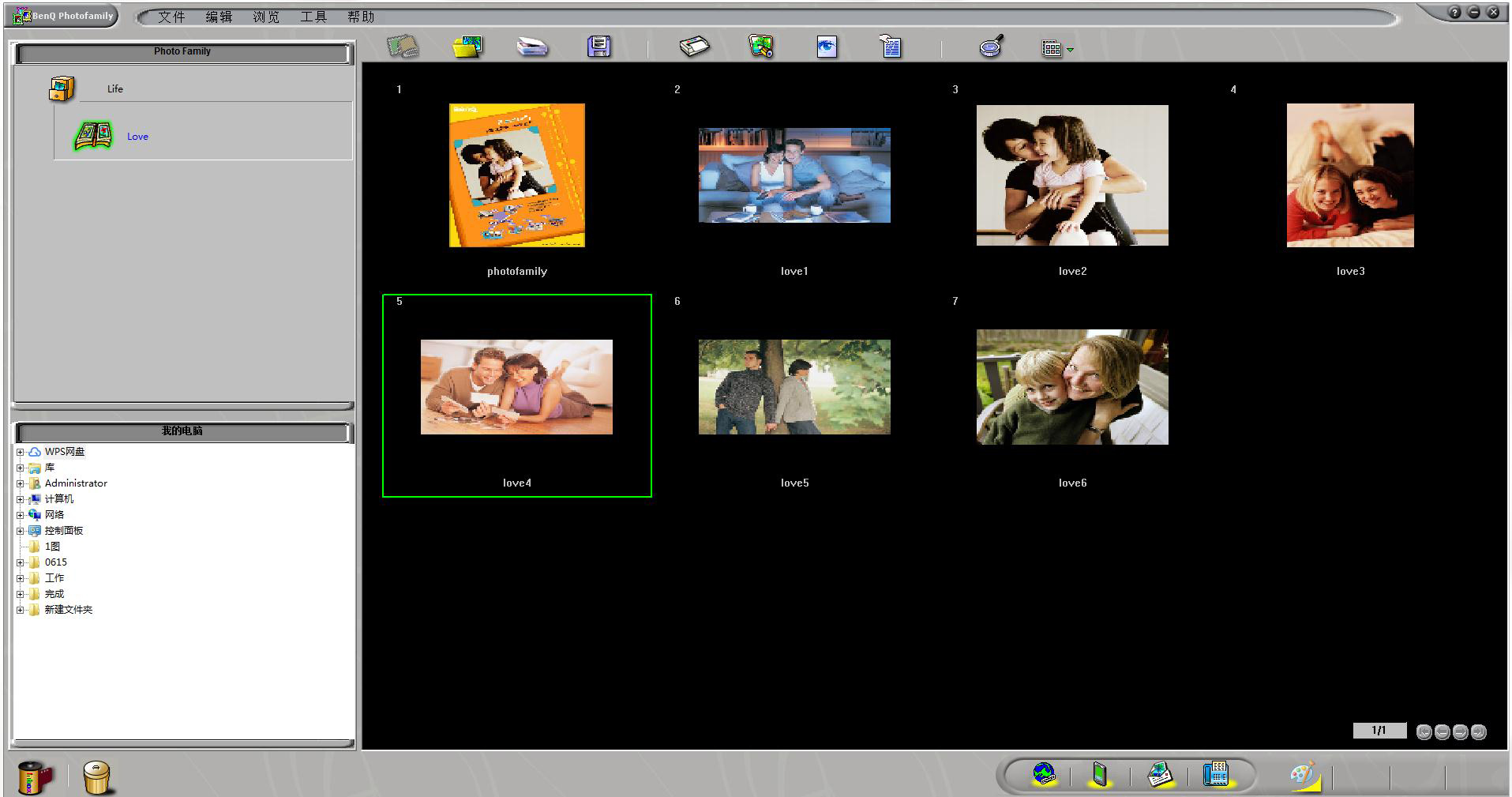Expand the 完成 folder node
Screen dimensions: 1512x797
[20, 594]
